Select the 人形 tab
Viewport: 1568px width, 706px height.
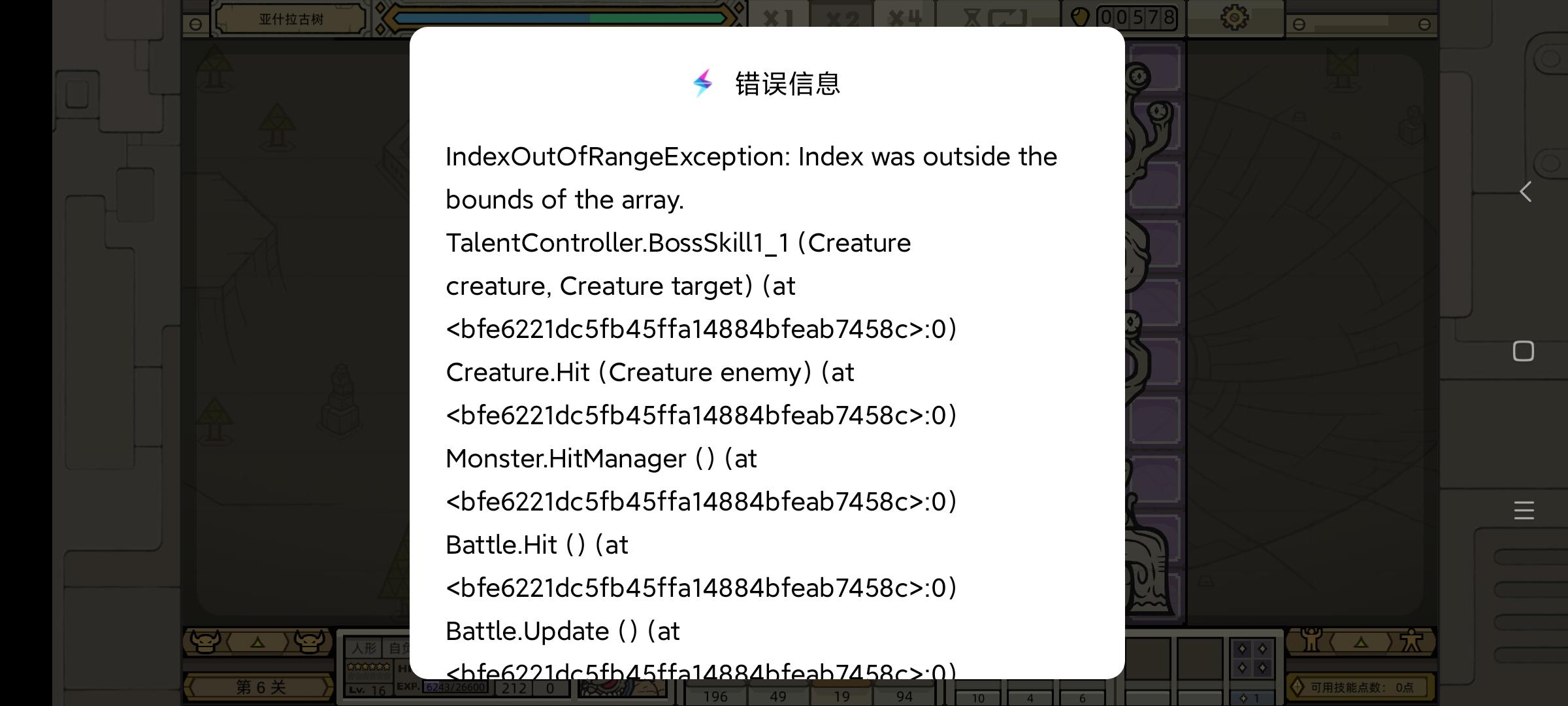tap(364, 648)
